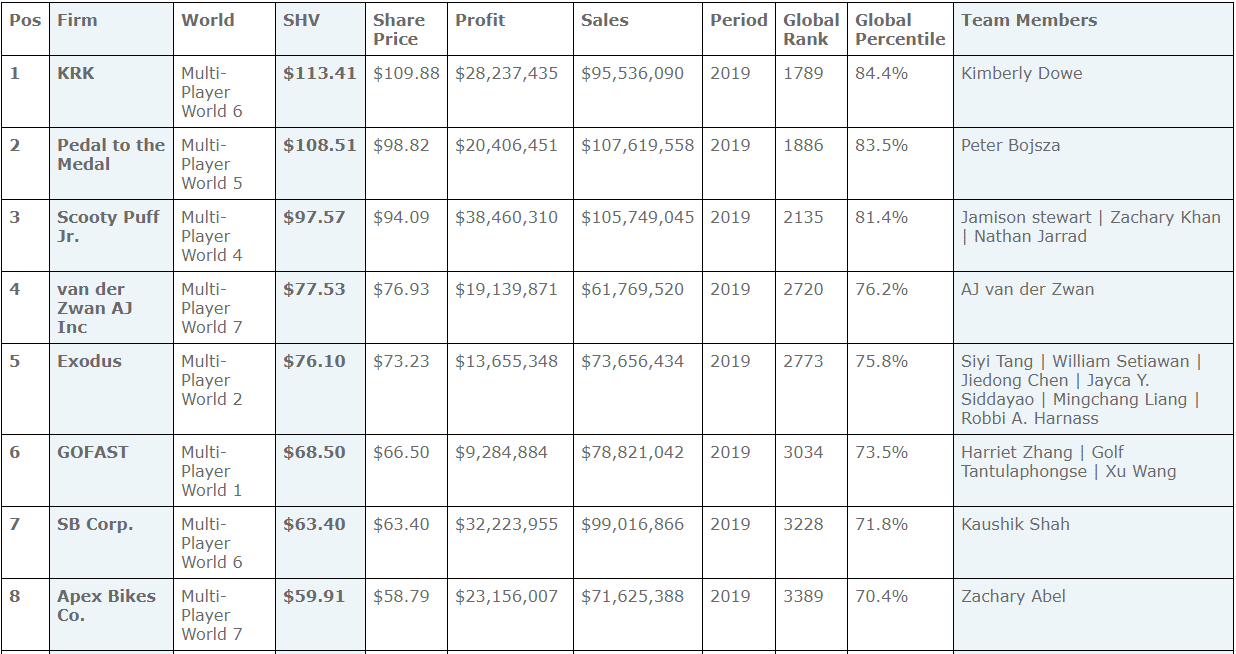The height and width of the screenshot is (654, 1236).
Task: Select the SB Corp. firm name
Action: 95,524
